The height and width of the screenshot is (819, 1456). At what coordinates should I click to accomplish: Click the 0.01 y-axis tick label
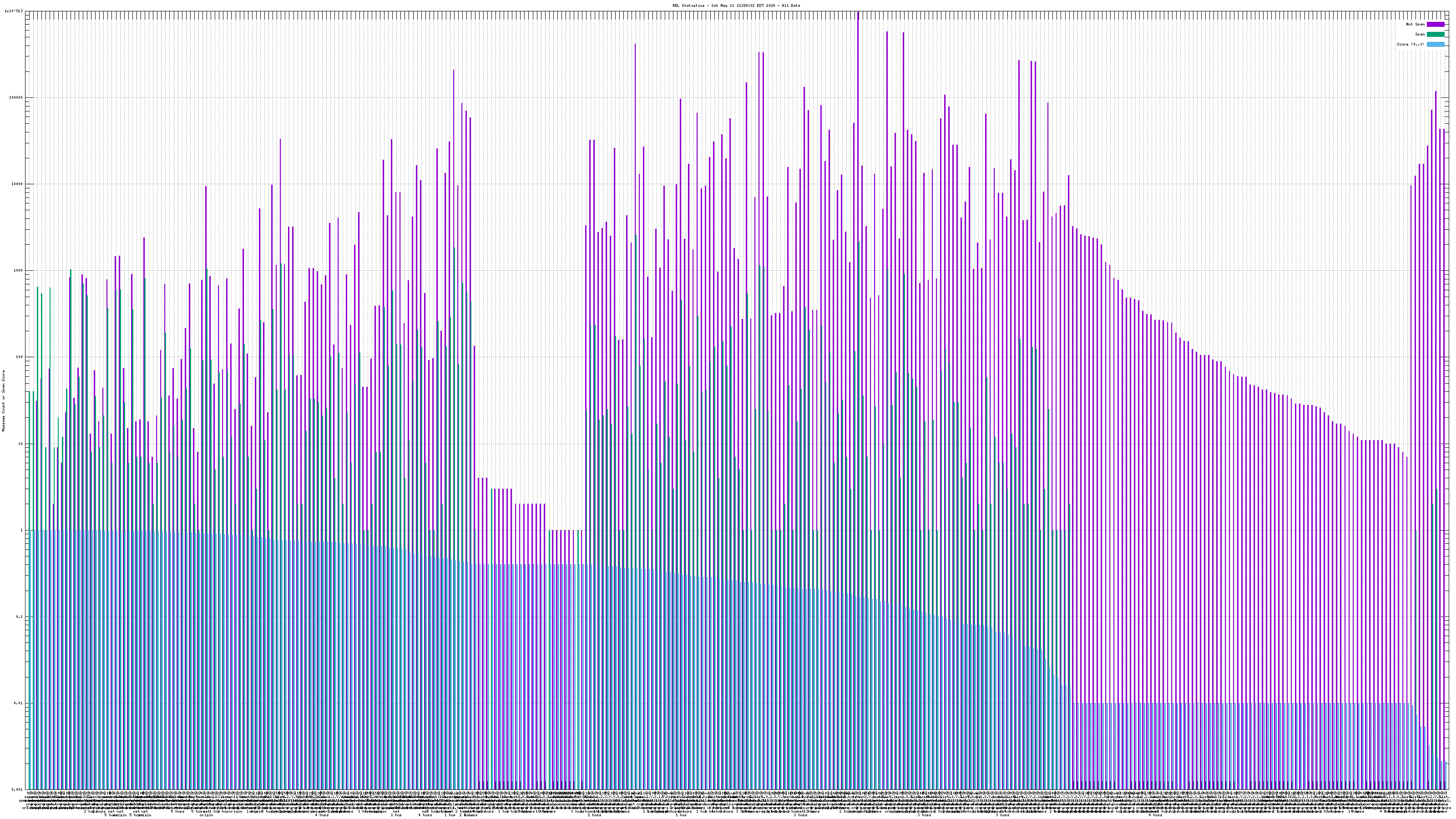tap(19, 703)
